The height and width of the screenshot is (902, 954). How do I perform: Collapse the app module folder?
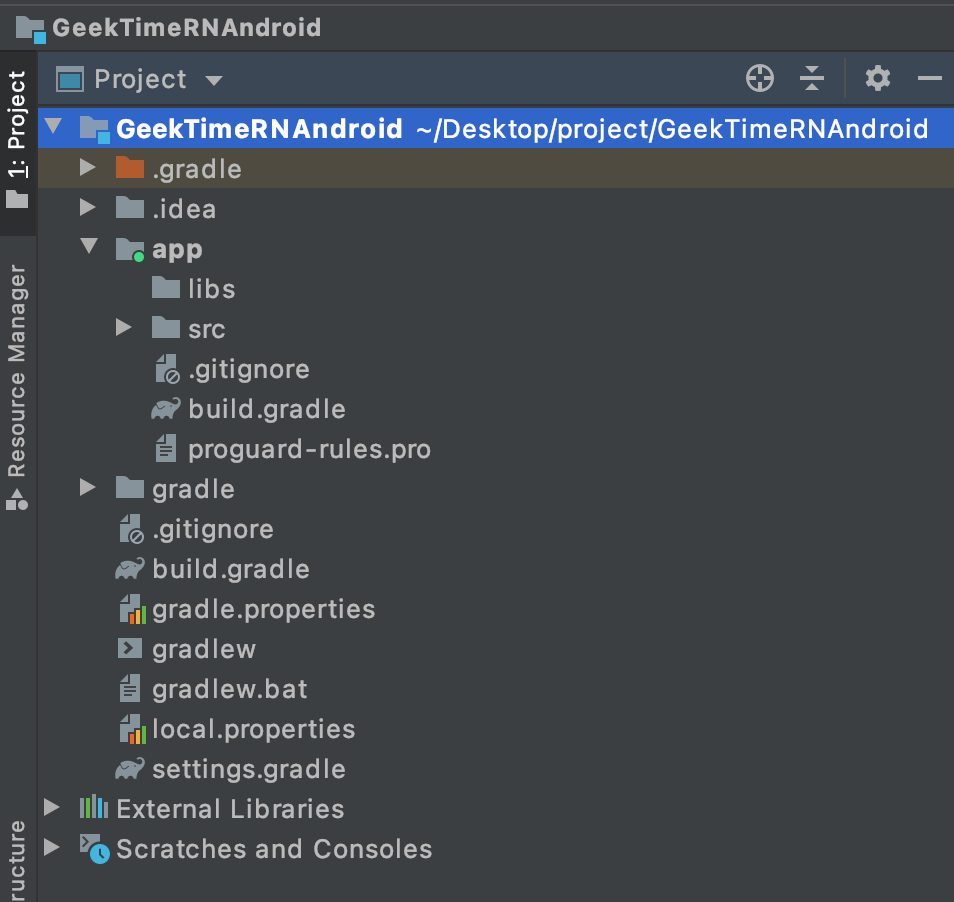(88, 248)
